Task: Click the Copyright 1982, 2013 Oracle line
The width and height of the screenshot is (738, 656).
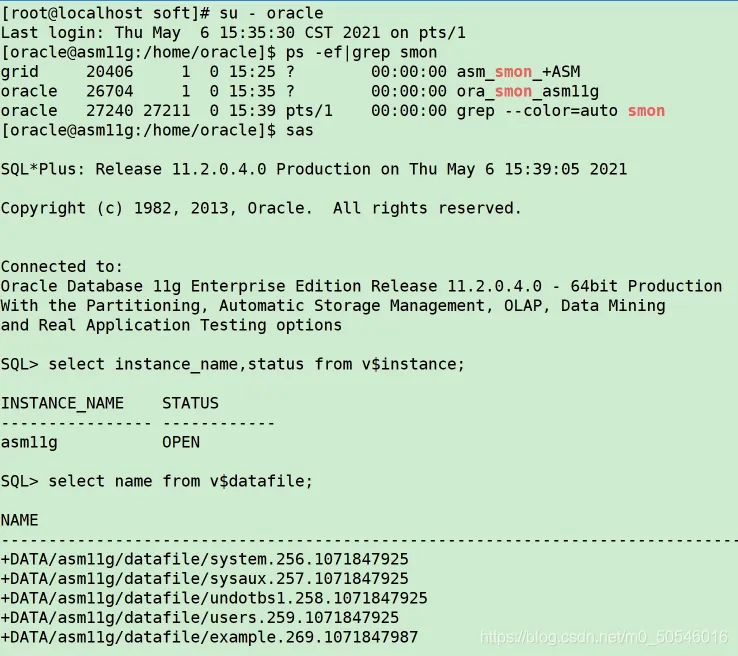Action: [261, 208]
